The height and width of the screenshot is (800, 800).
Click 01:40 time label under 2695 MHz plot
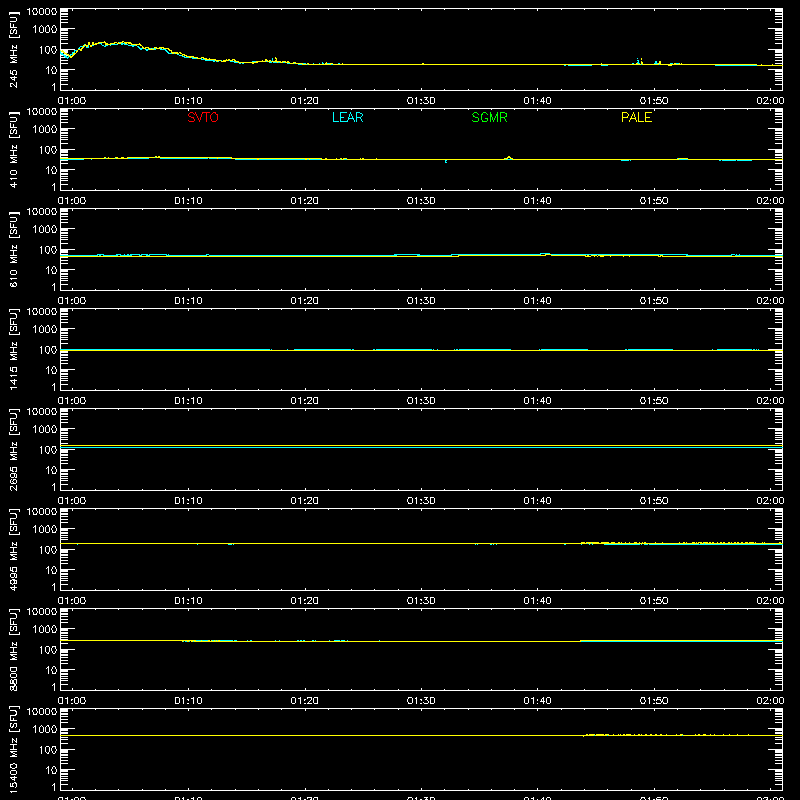pos(537,501)
